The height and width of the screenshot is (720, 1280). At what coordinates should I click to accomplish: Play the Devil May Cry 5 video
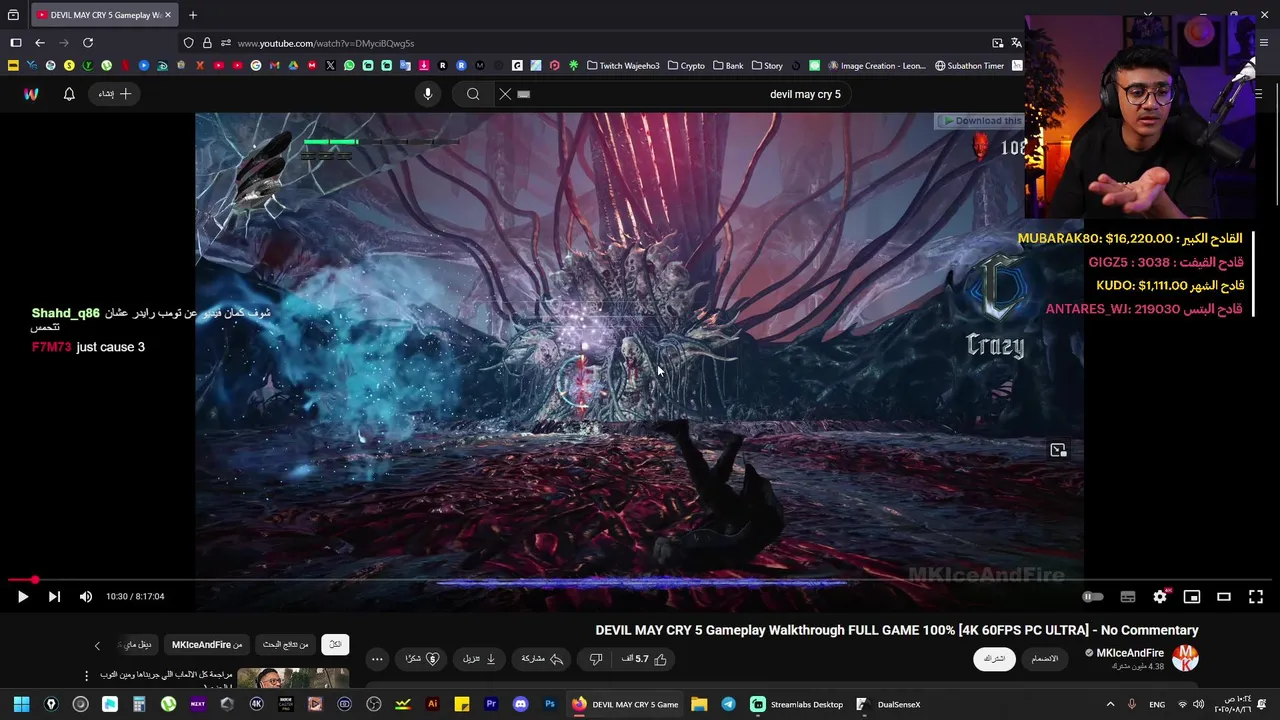point(22,597)
